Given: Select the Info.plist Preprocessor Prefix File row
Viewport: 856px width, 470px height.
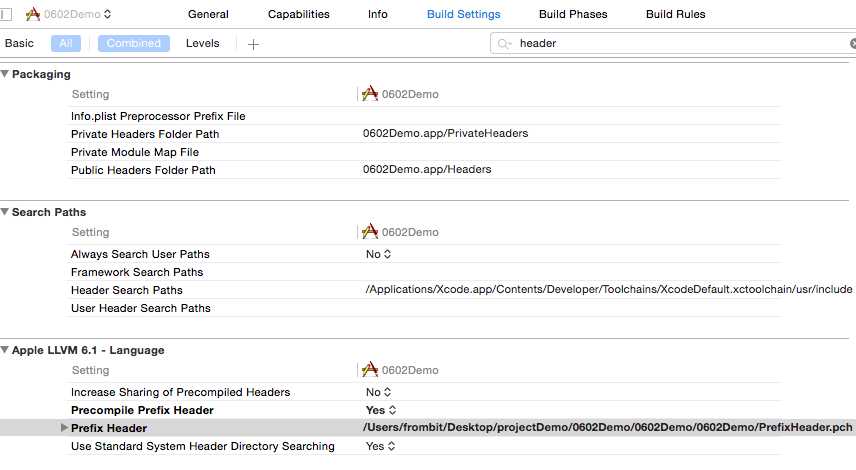Looking at the screenshot, I should [425, 116].
